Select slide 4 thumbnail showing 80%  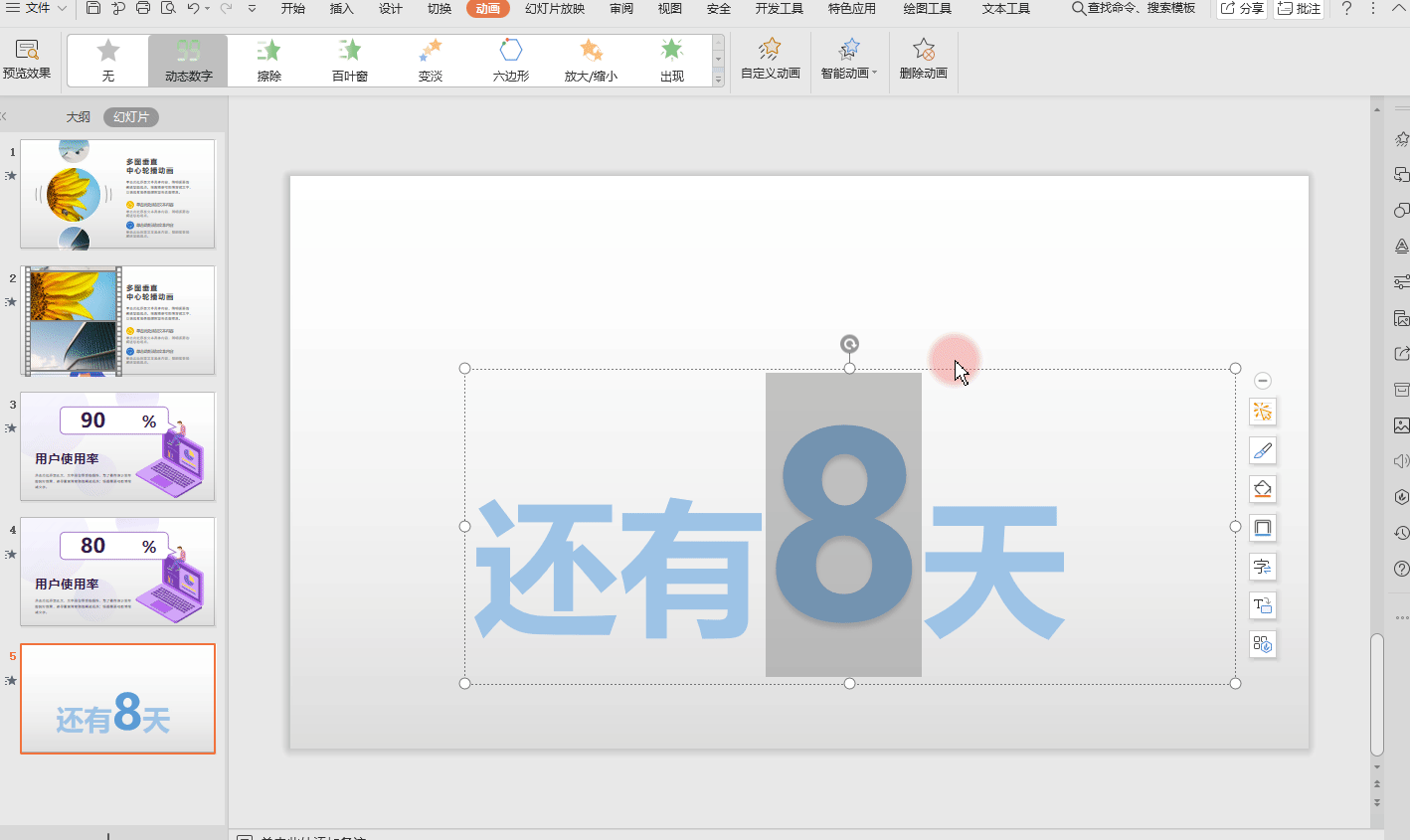tap(117, 572)
